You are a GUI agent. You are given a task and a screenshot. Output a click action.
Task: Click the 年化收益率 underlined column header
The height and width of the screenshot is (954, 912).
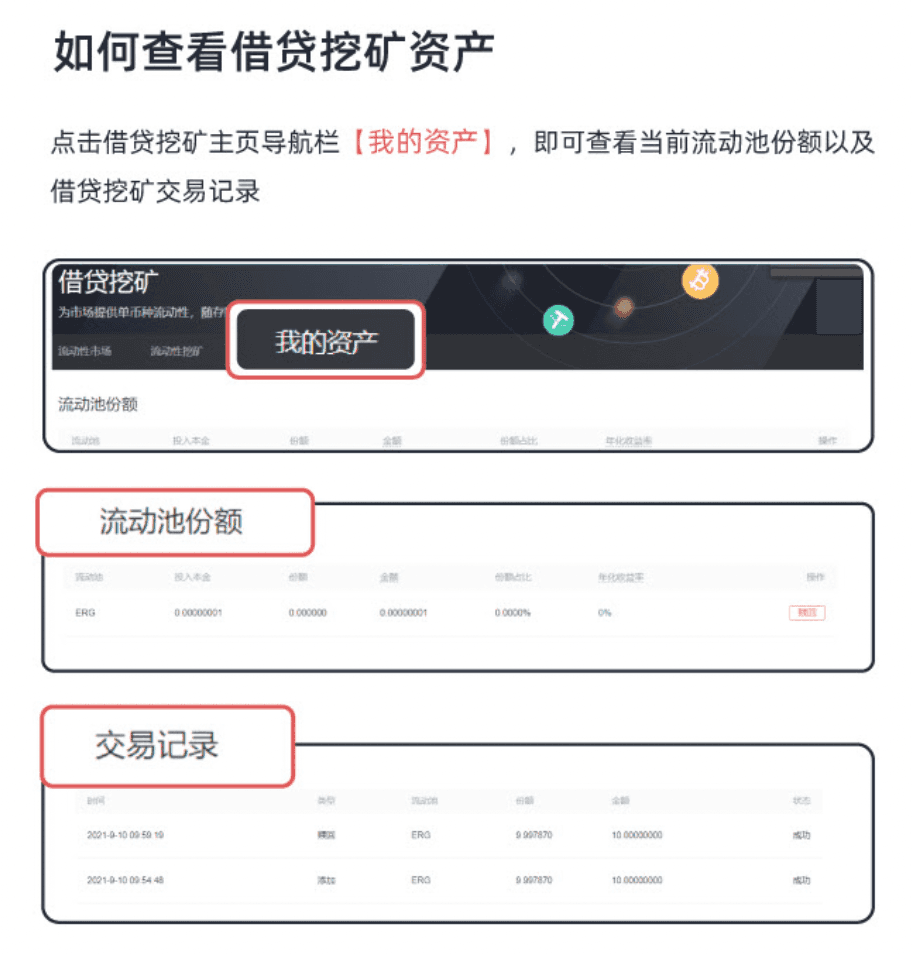coord(628,440)
